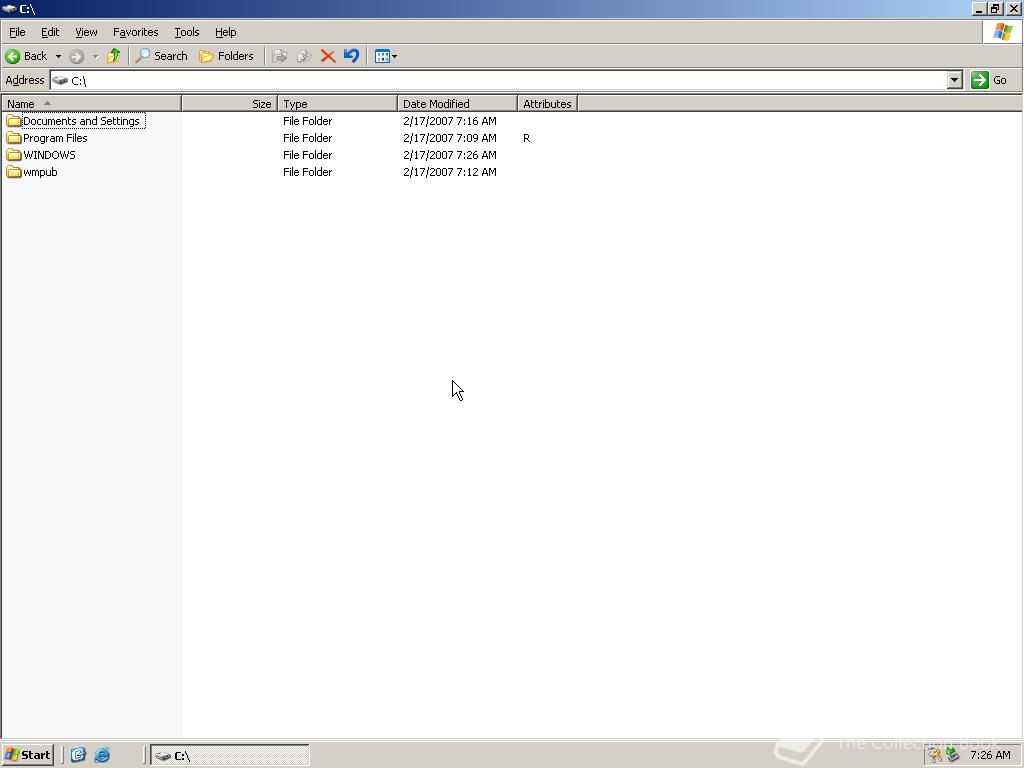Click the Copy To toolbar icon

click(304, 56)
